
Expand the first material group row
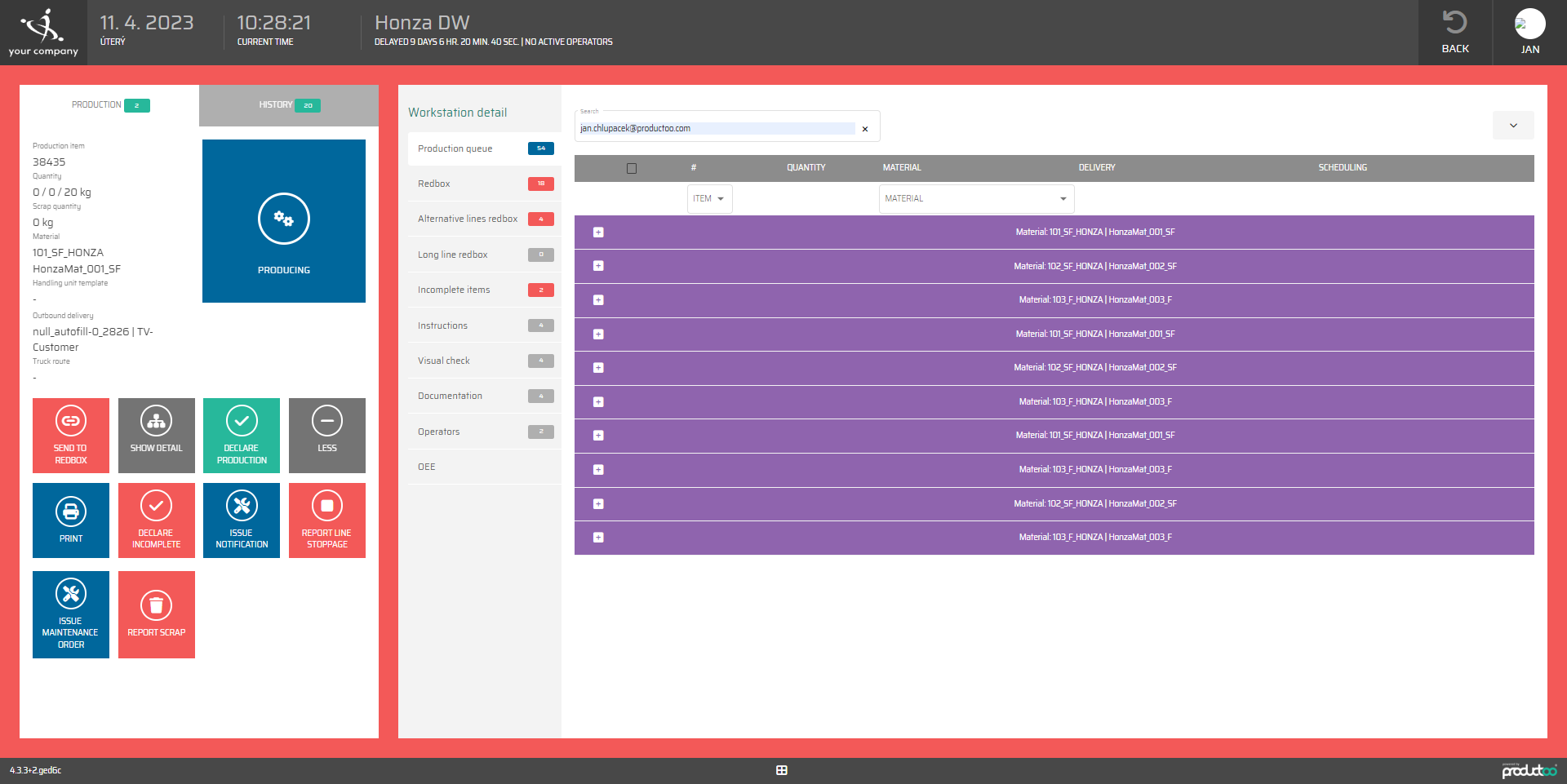[598, 233]
